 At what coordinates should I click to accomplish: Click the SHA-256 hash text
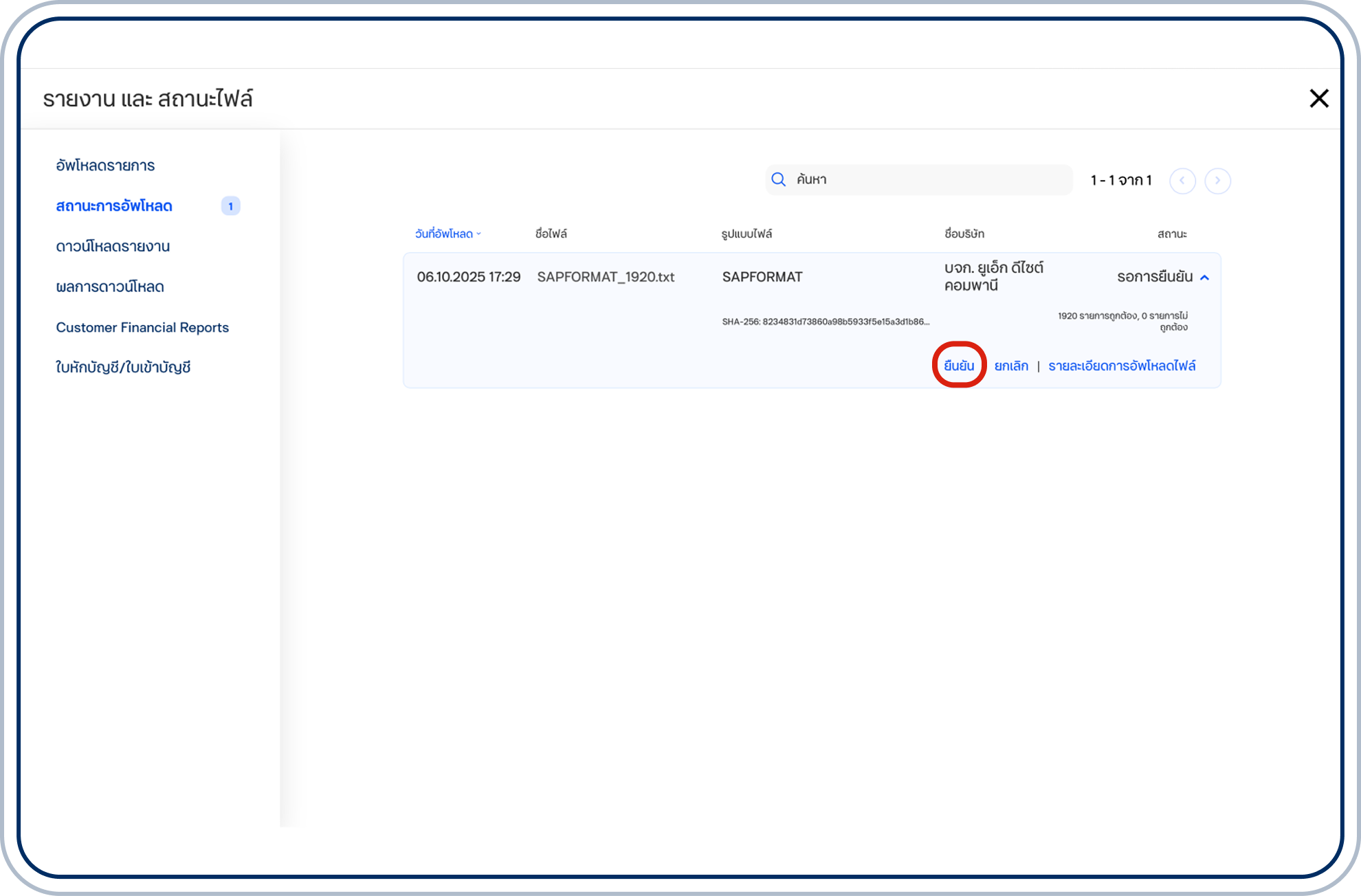point(825,322)
